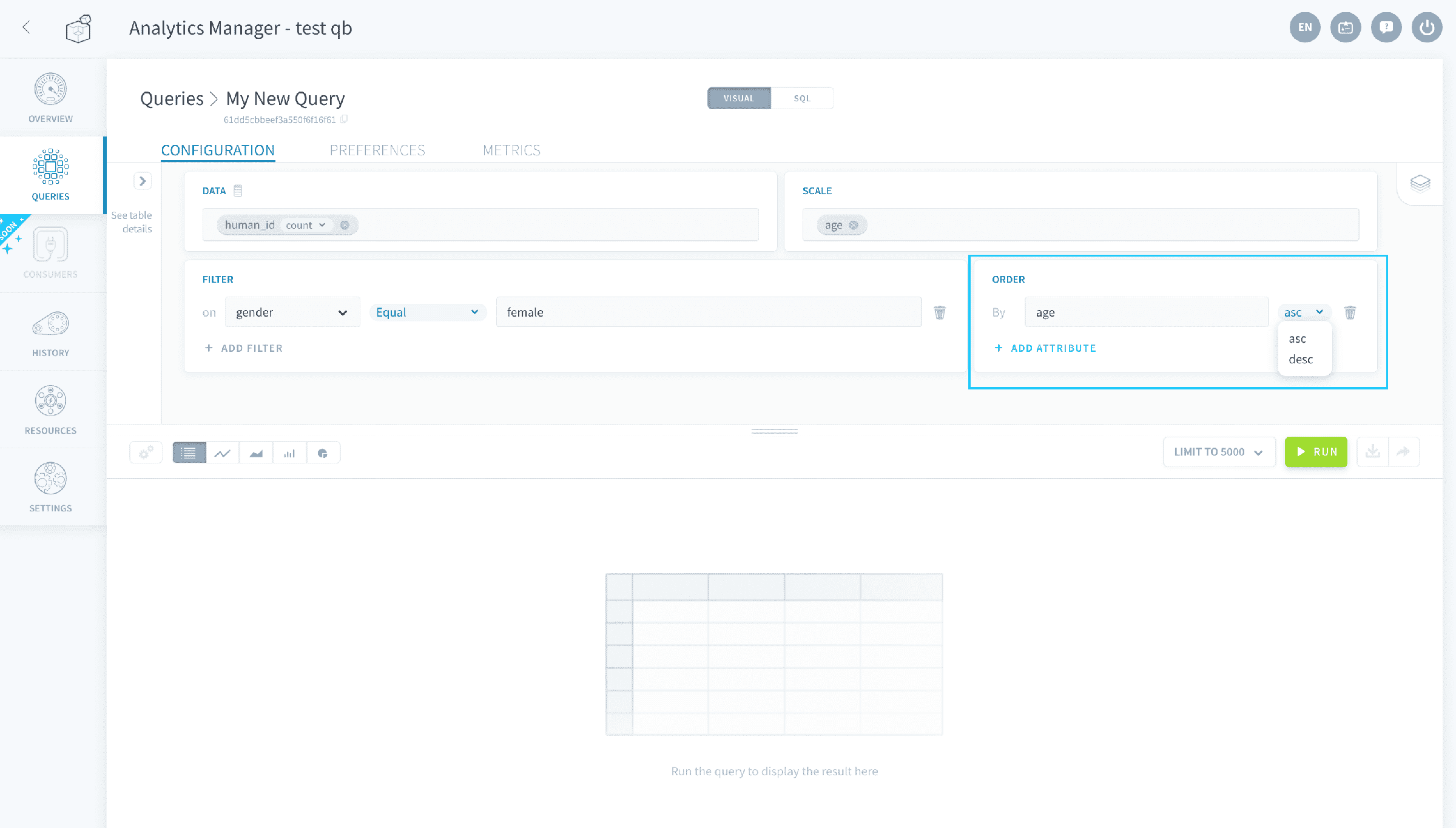Click ADD FILTER
The image size is (1456, 828).
(x=244, y=348)
